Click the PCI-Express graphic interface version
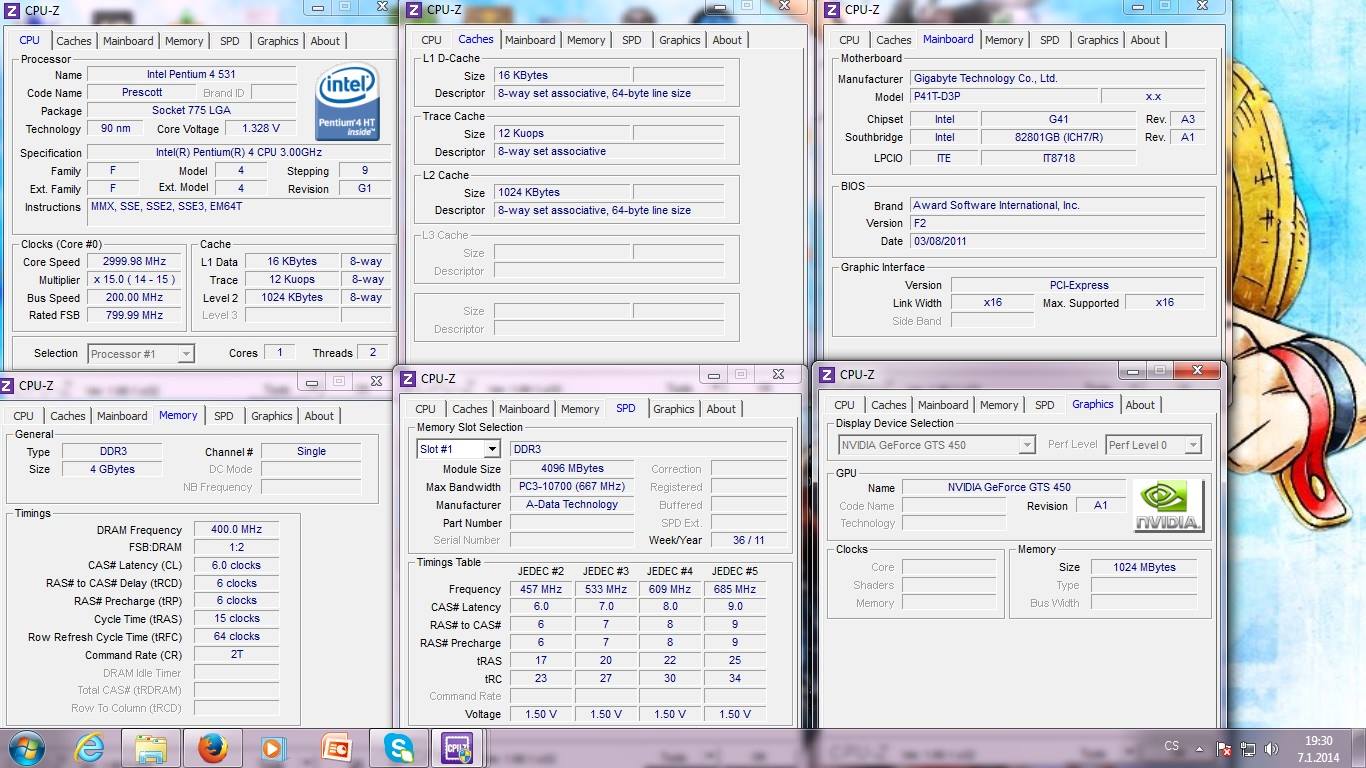 click(1078, 285)
